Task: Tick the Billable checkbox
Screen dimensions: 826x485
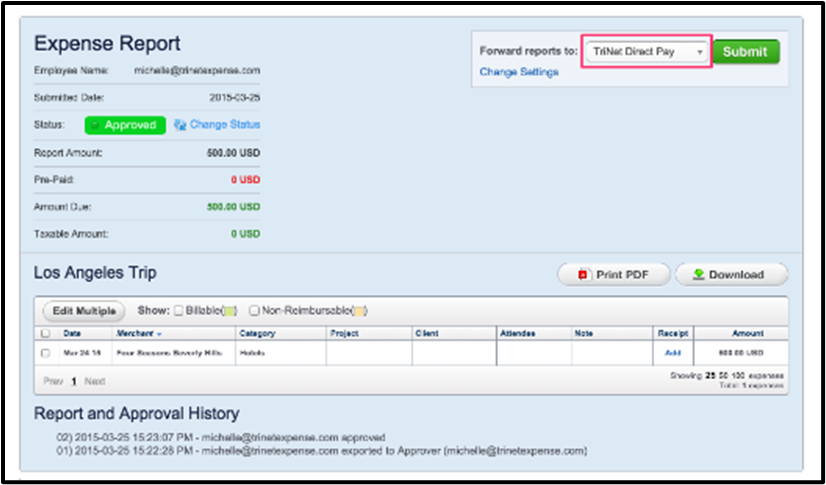Action: point(179,311)
